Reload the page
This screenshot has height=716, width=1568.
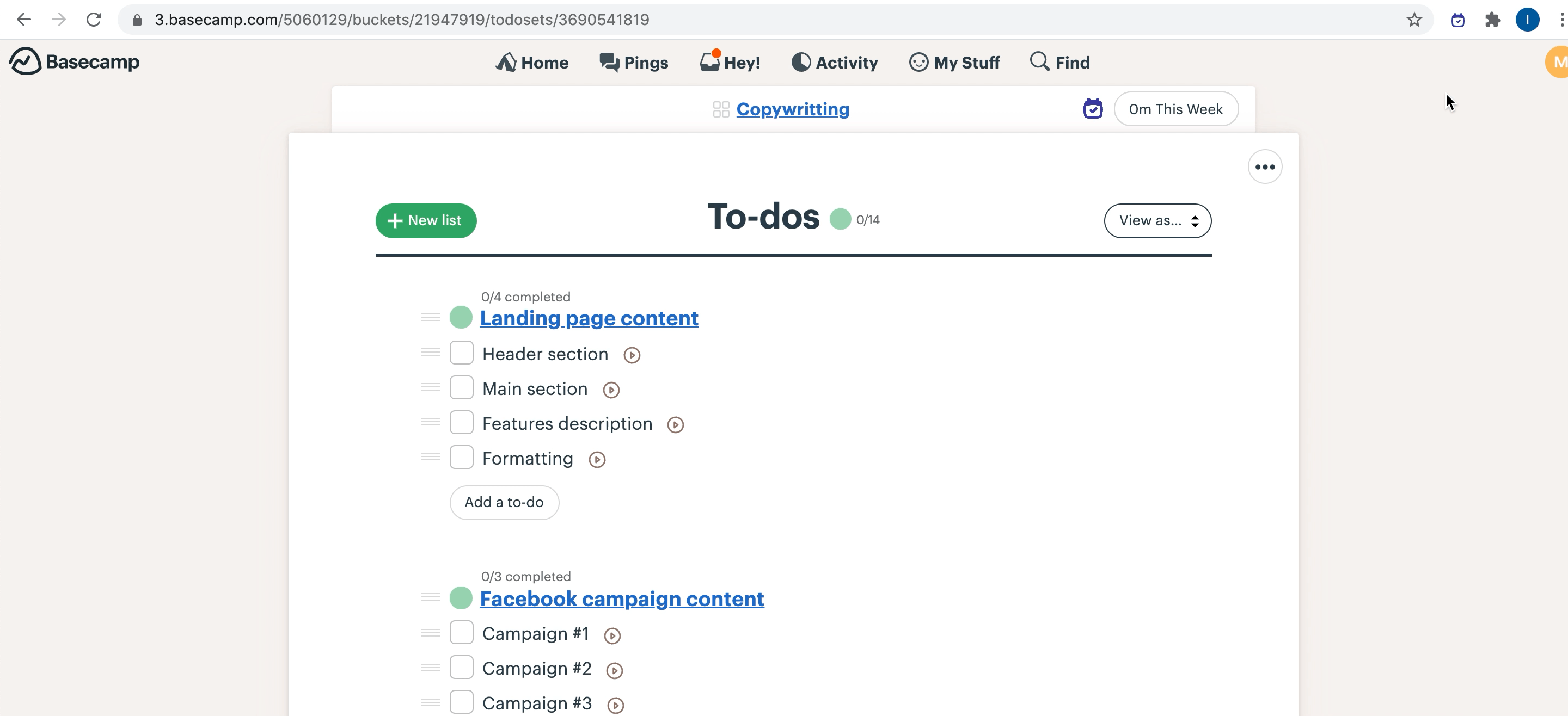point(94,20)
